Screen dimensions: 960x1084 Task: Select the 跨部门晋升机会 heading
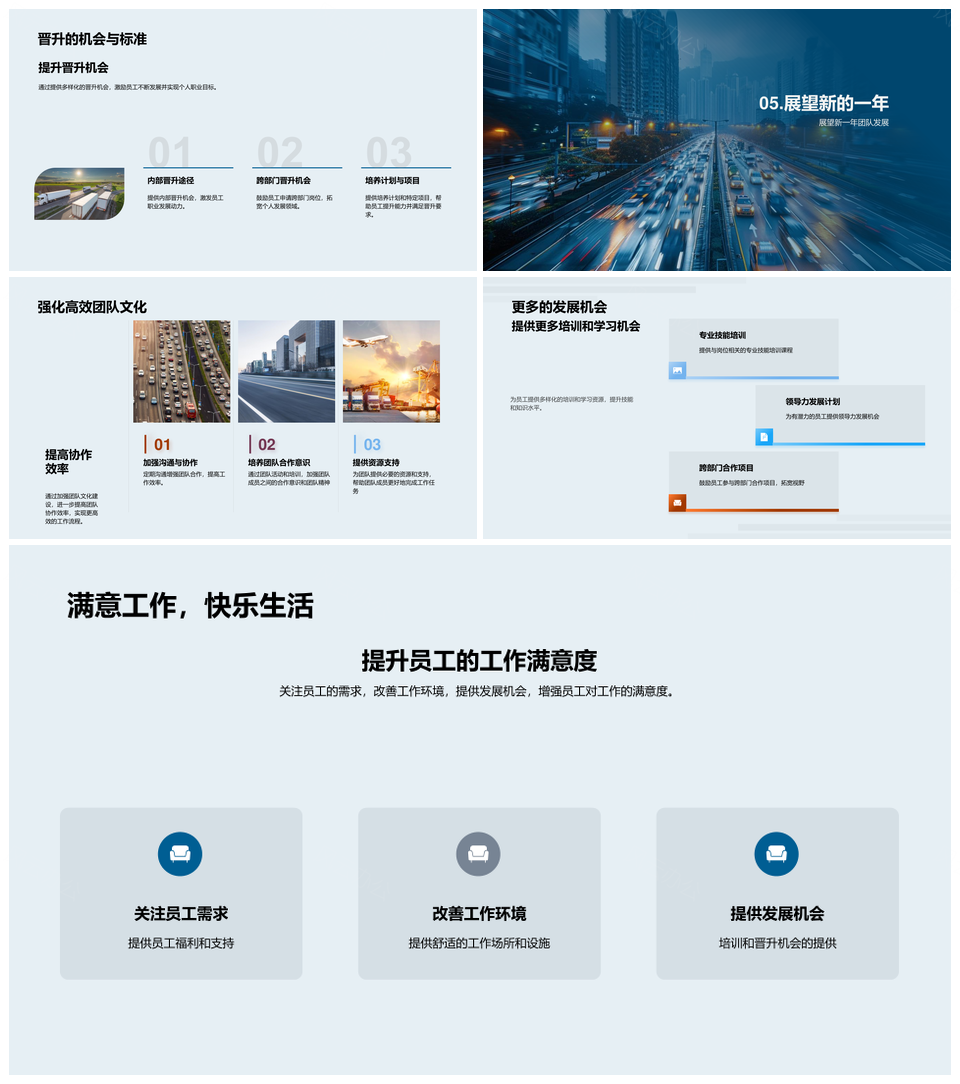283,181
